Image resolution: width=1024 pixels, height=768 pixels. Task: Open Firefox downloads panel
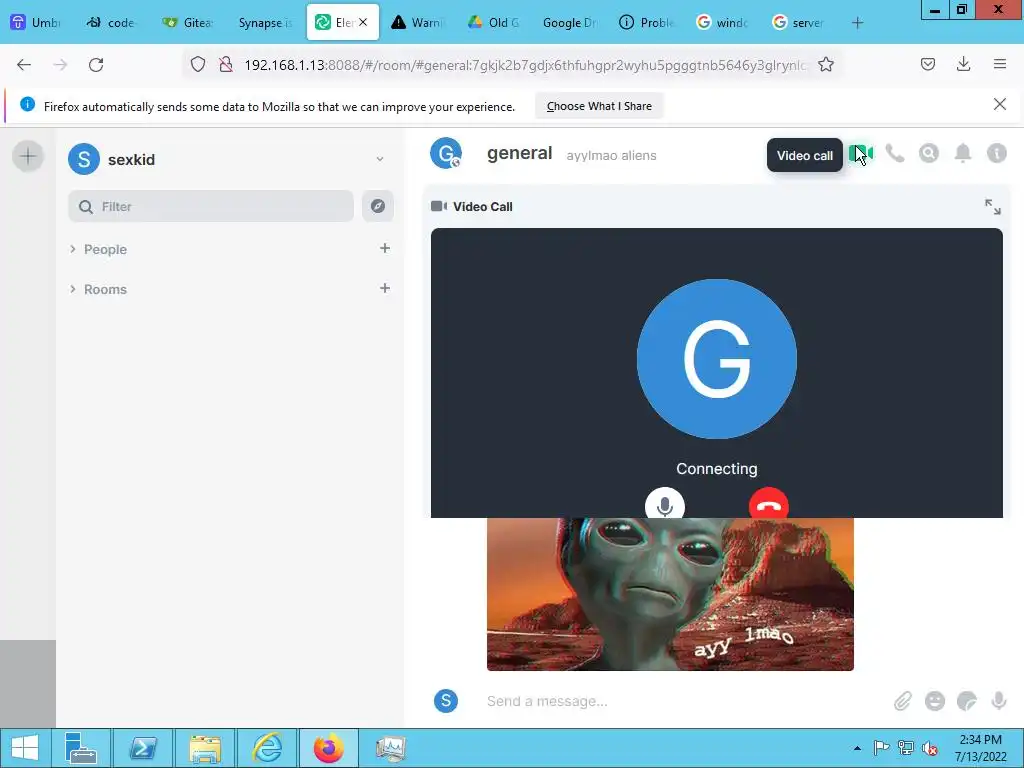coord(963,64)
